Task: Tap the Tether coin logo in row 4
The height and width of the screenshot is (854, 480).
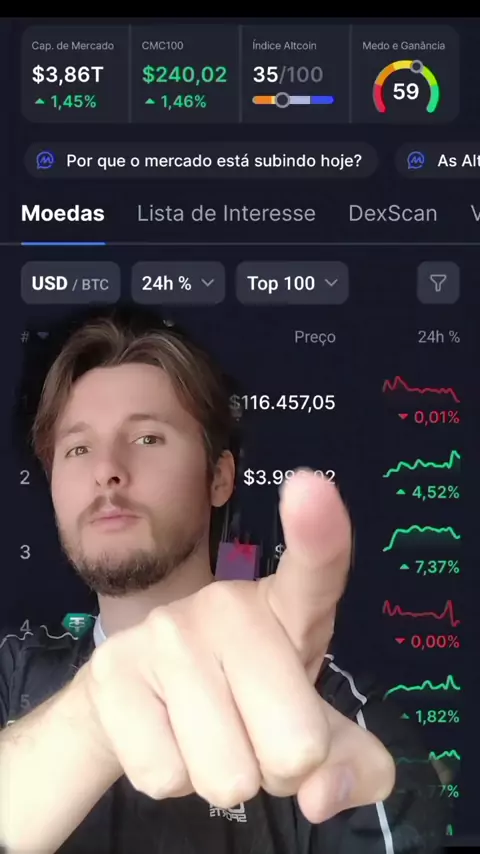Action: point(77,625)
